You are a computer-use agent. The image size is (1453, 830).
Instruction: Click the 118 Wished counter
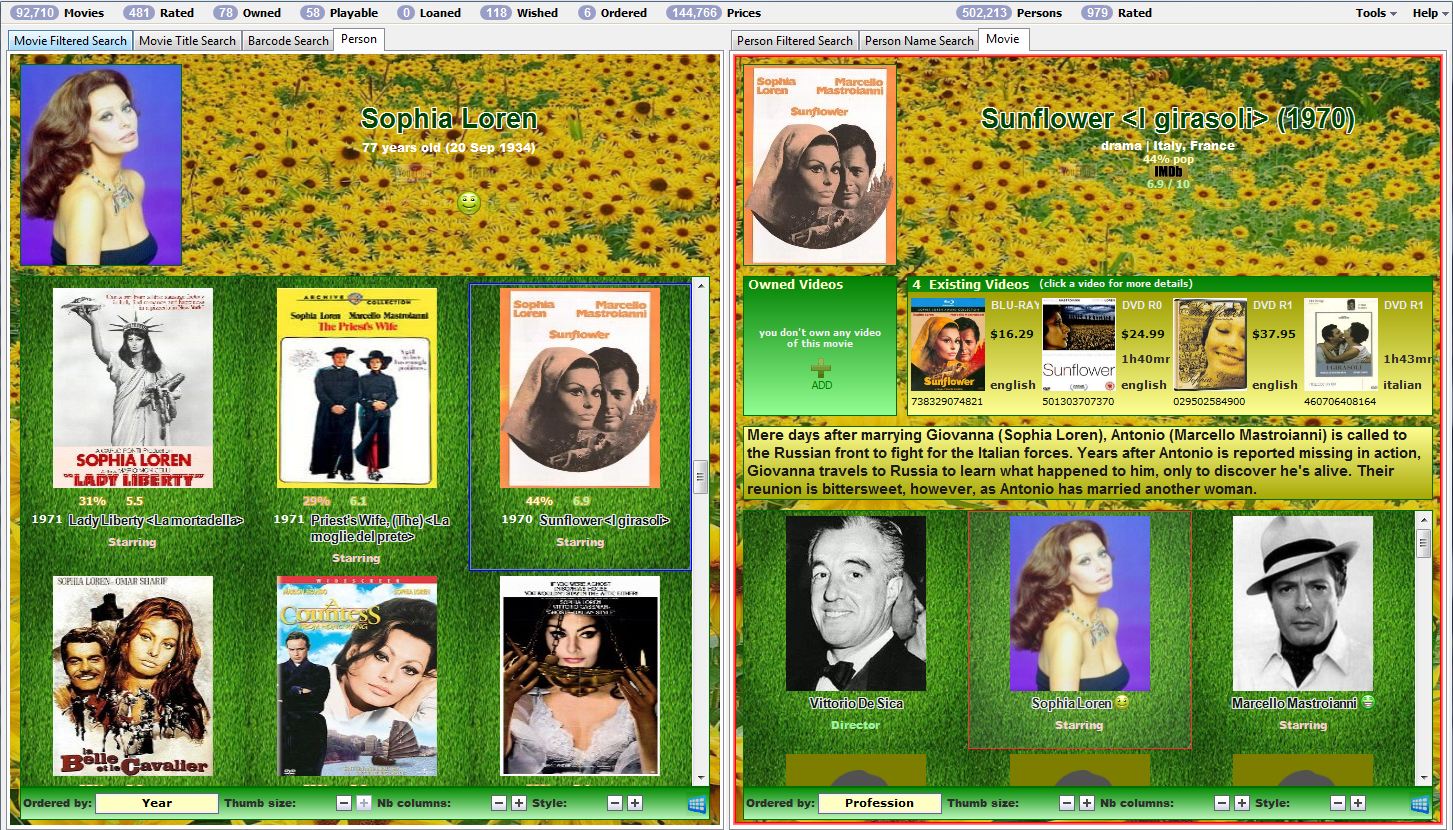click(519, 13)
